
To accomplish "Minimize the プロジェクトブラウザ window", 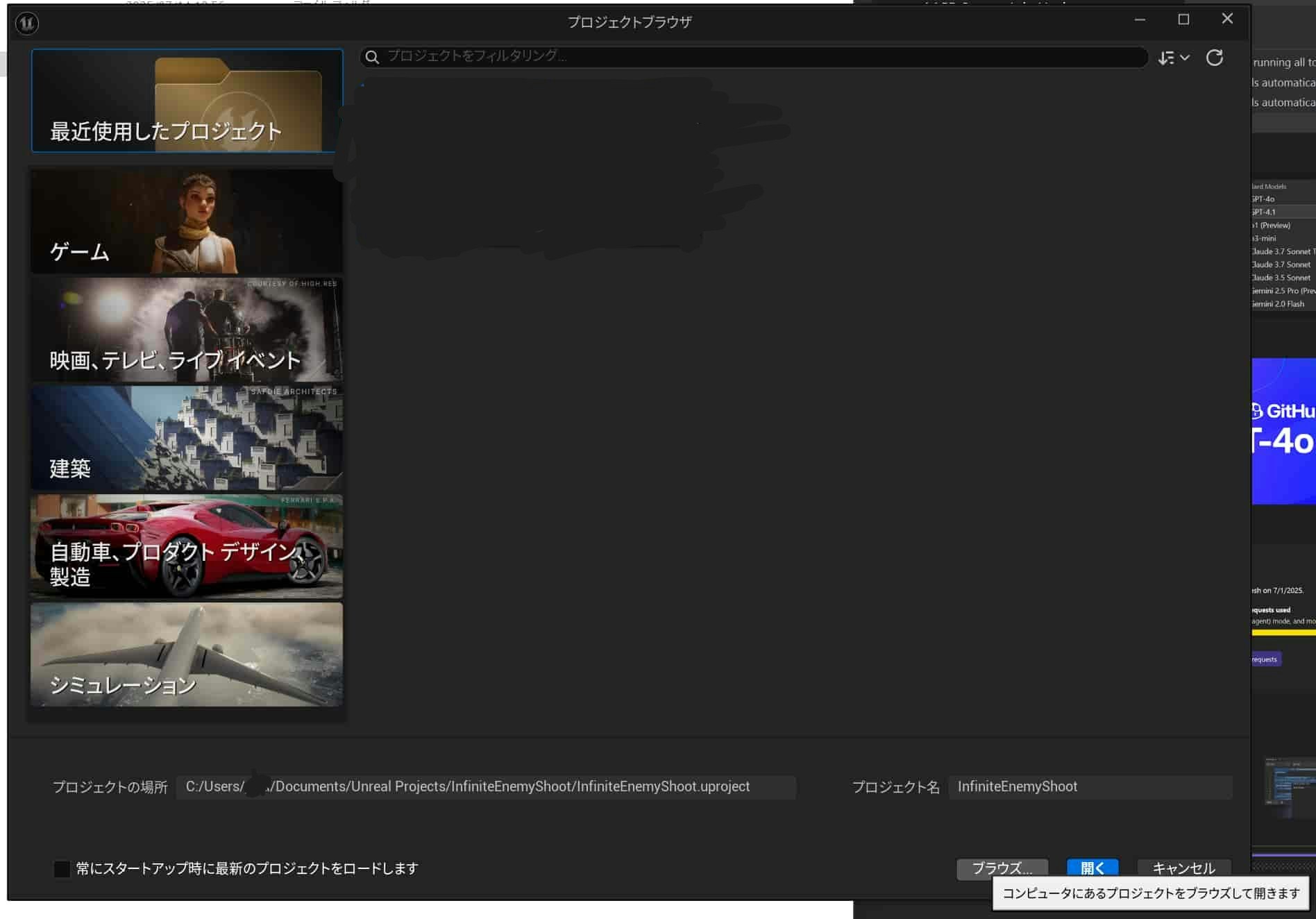I will [x=1140, y=20].
